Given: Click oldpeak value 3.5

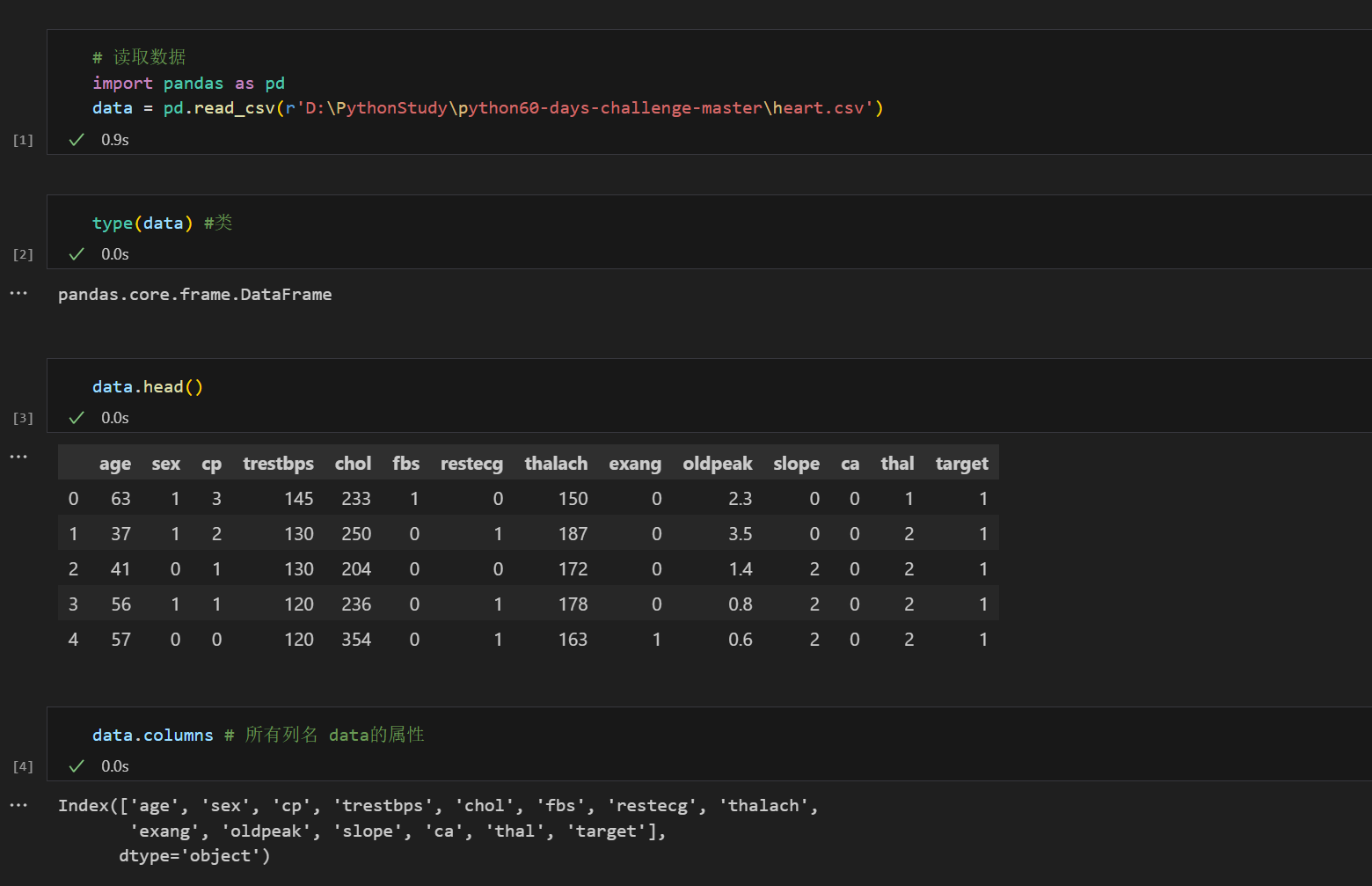Looking at the screenshot, I should (x=741, y=534).
